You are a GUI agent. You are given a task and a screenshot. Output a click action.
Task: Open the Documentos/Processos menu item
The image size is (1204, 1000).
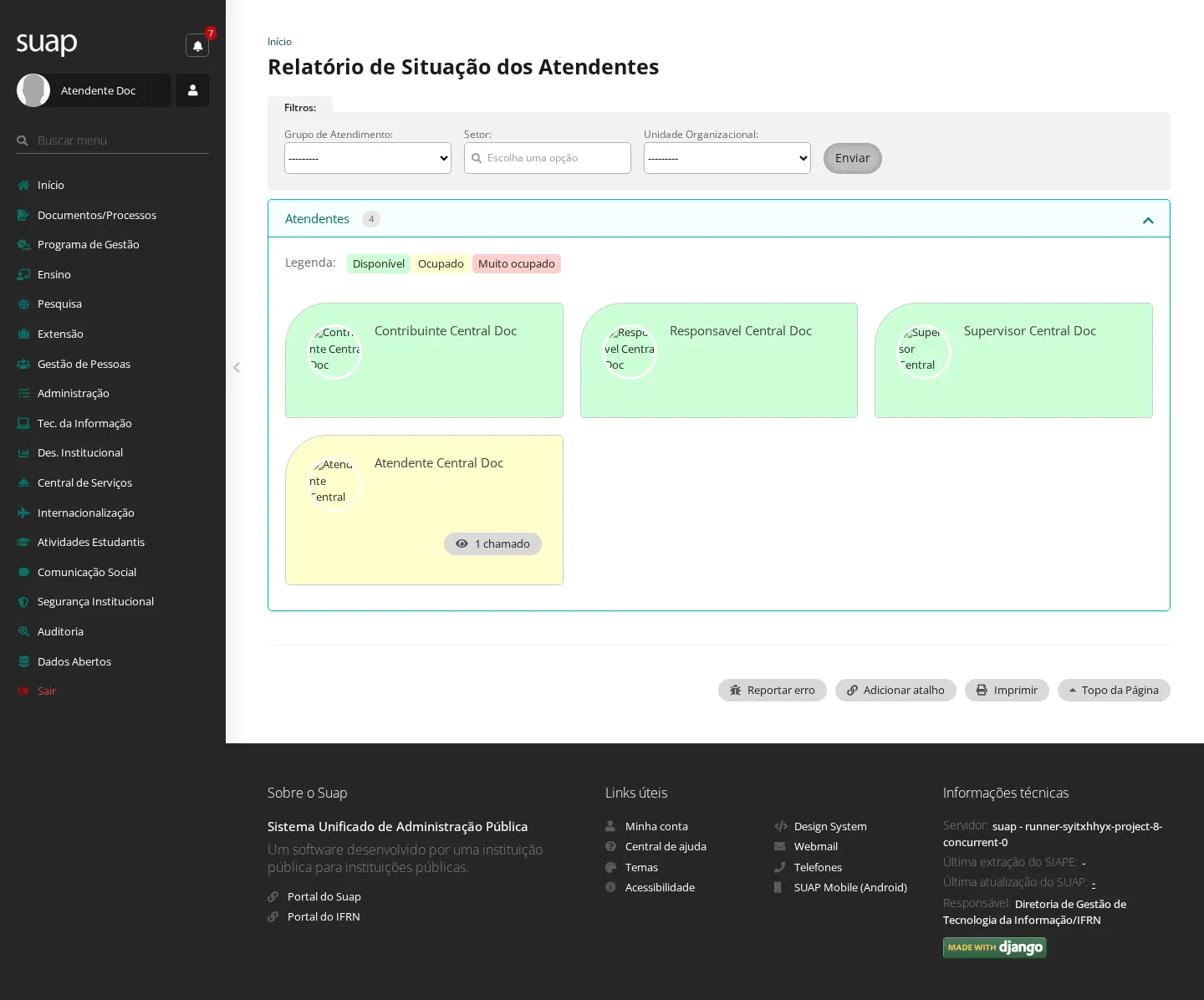pos(97,215)
